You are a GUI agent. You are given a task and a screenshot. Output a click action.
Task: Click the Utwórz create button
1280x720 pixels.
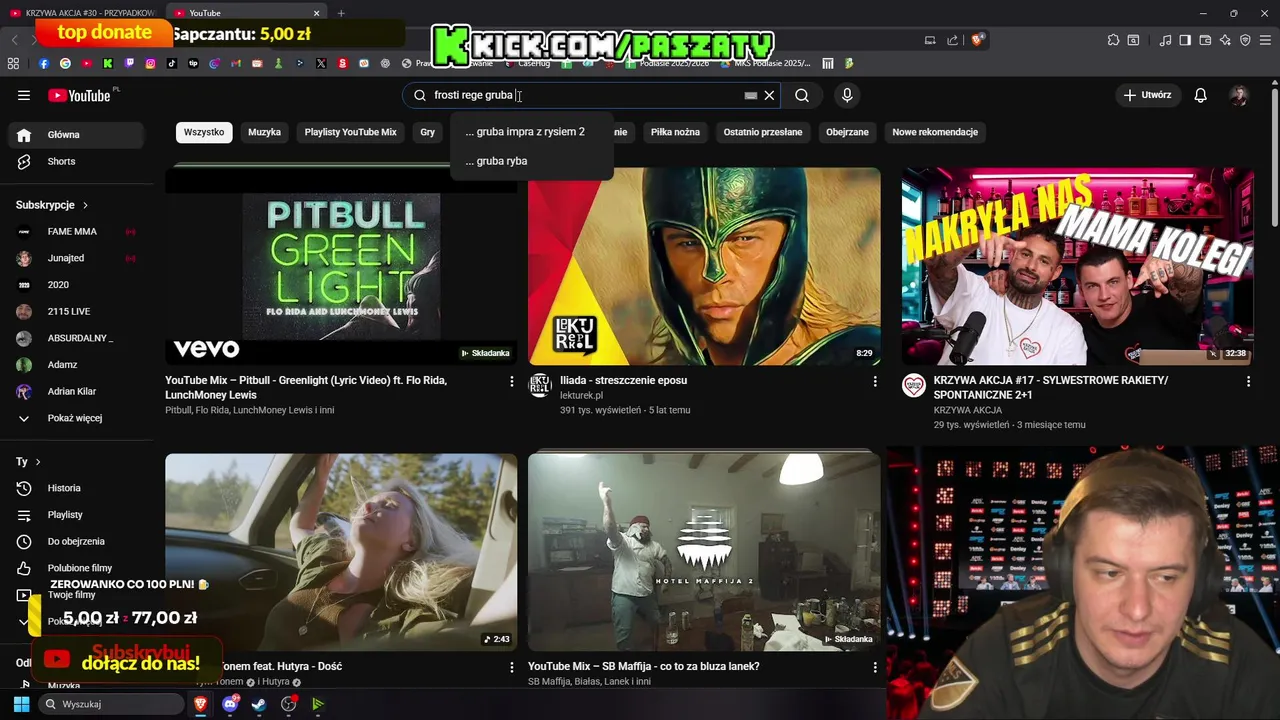(1147, 95)
